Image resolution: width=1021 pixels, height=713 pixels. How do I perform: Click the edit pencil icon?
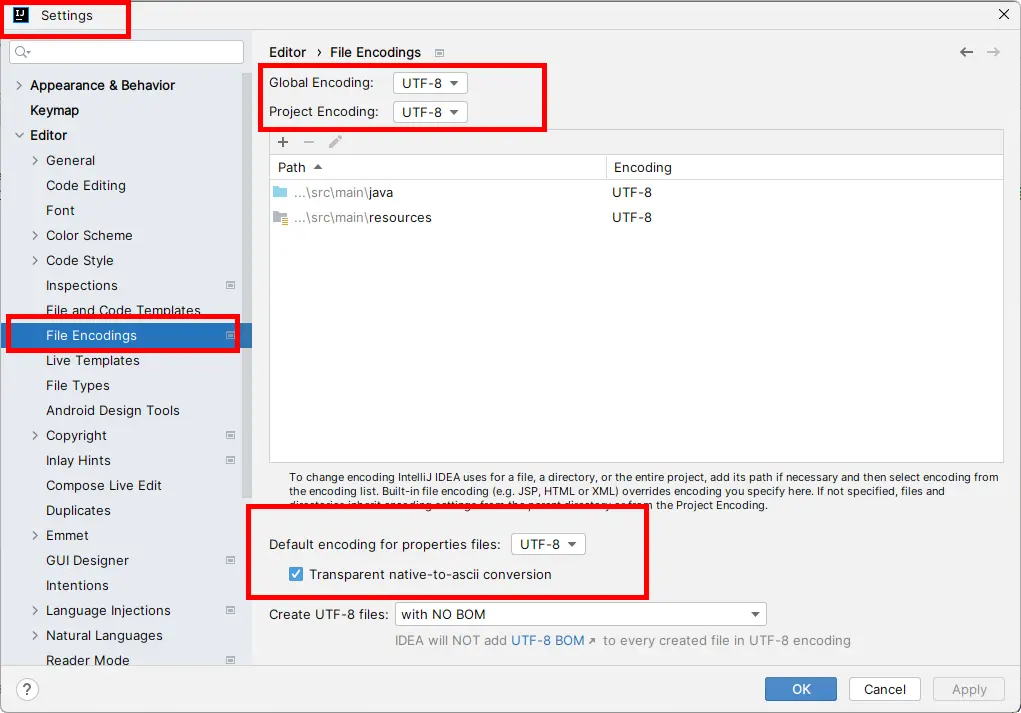coord(335,142)
